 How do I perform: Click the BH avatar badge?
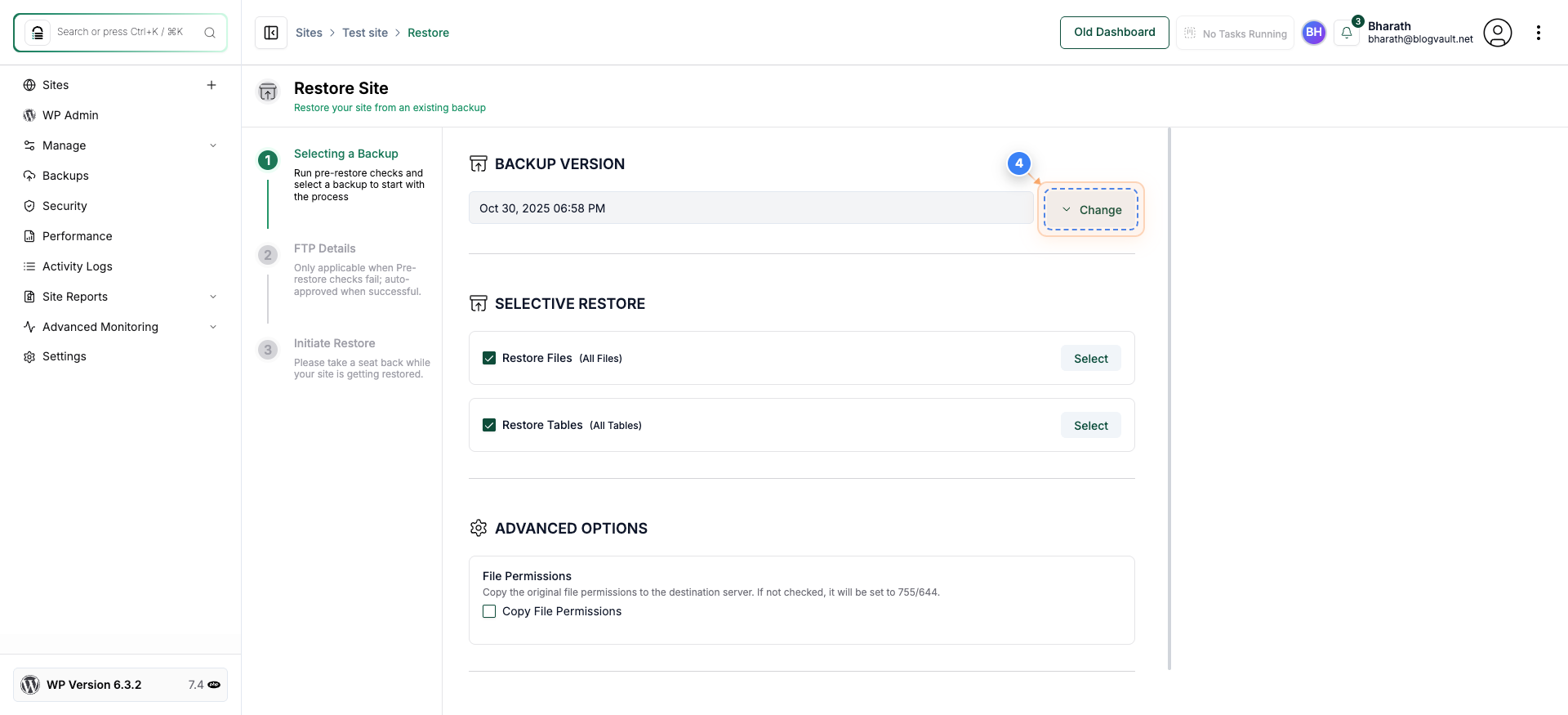[x=1313, y=33]
